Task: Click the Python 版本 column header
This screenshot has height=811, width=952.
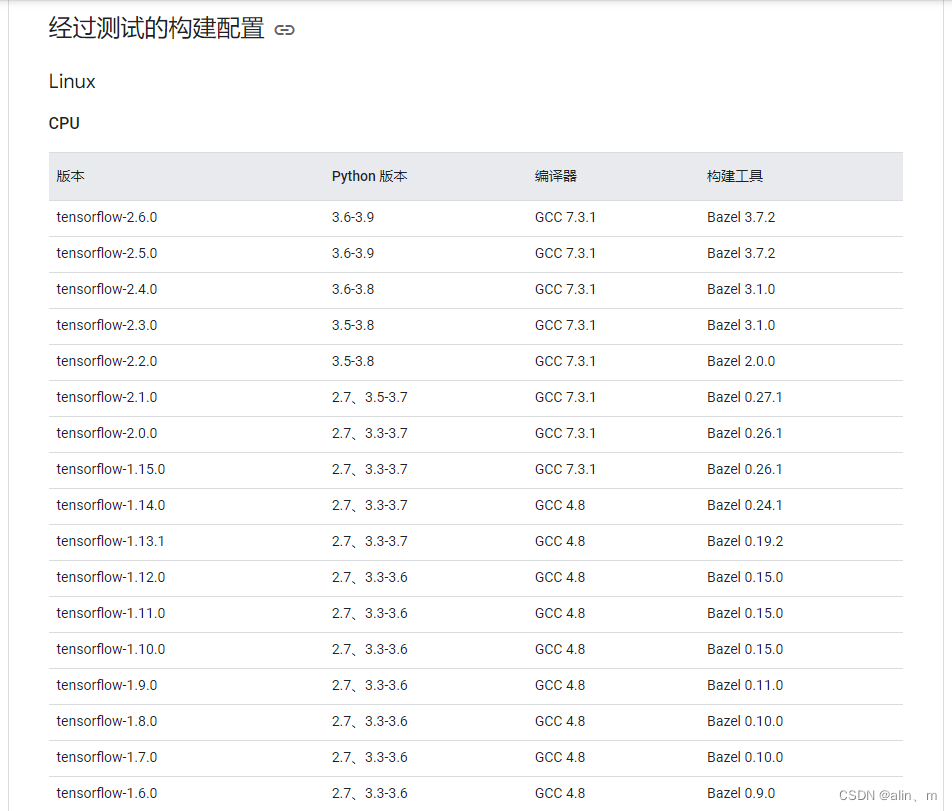Action: click(x=369, y=176)
